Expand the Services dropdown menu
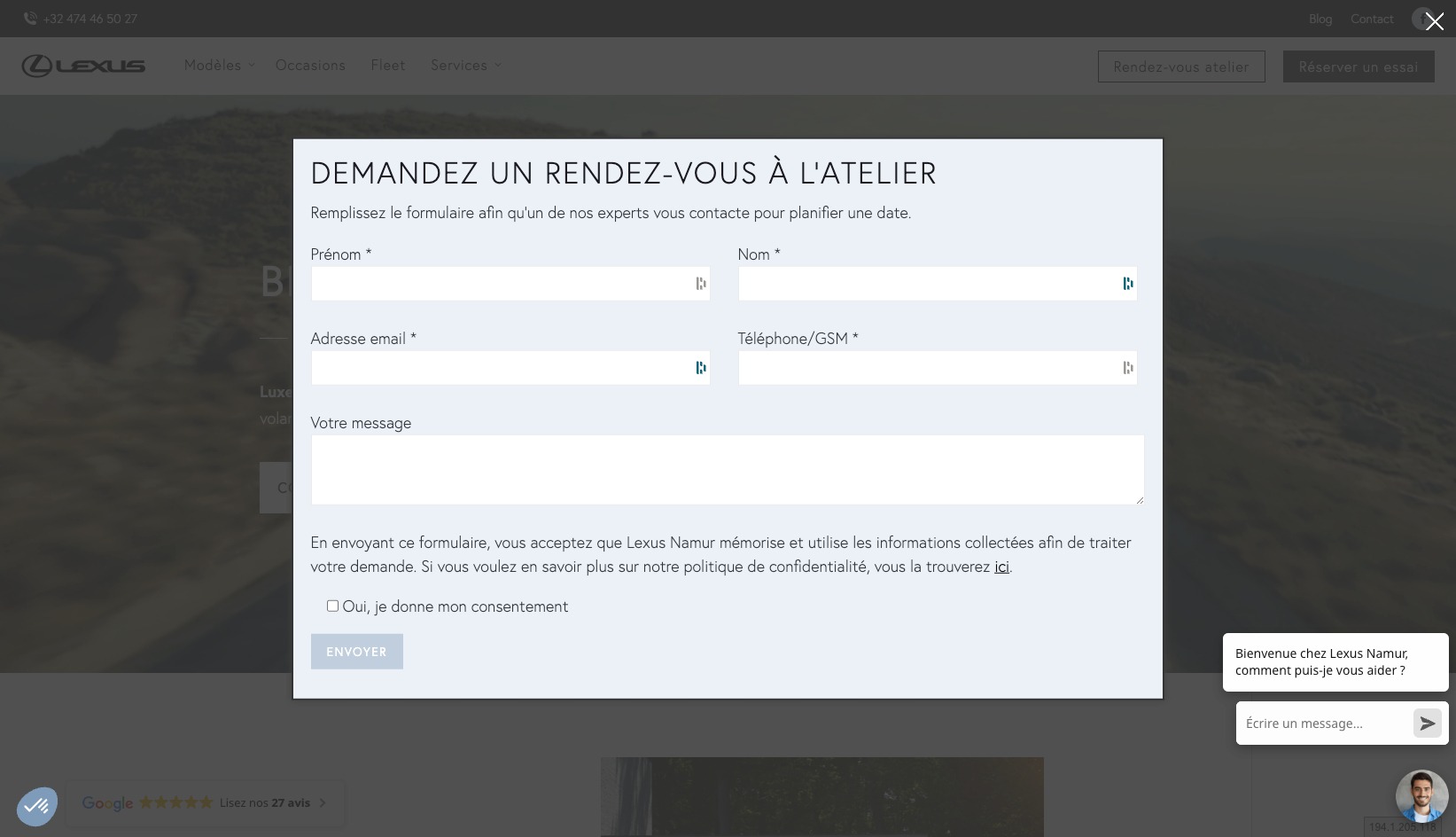Image resolution: width=1456 pixels, height=837 pixels. (465, 66)
